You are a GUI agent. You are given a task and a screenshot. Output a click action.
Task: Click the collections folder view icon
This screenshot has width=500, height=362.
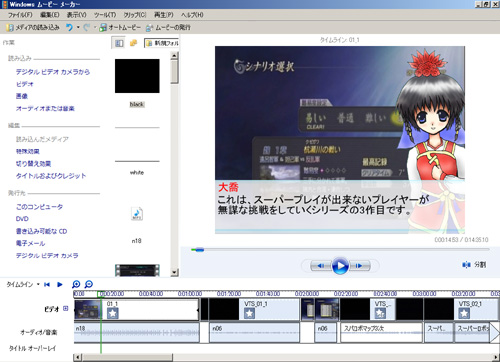[133, 43]
